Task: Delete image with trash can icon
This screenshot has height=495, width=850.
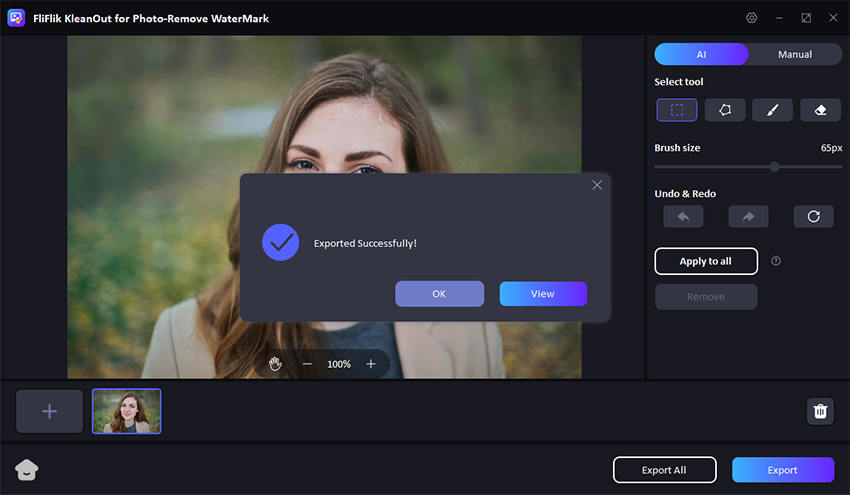Action: click(820, 411)
